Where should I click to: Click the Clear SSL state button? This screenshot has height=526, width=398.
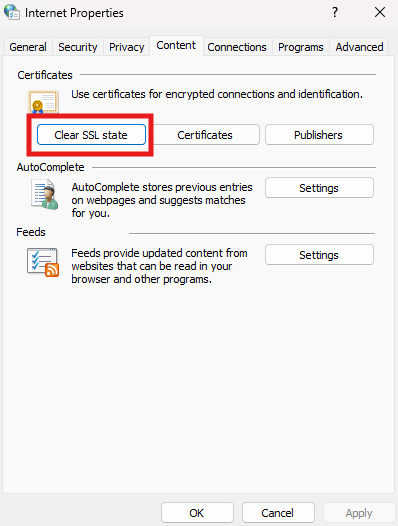pos(91,135)
